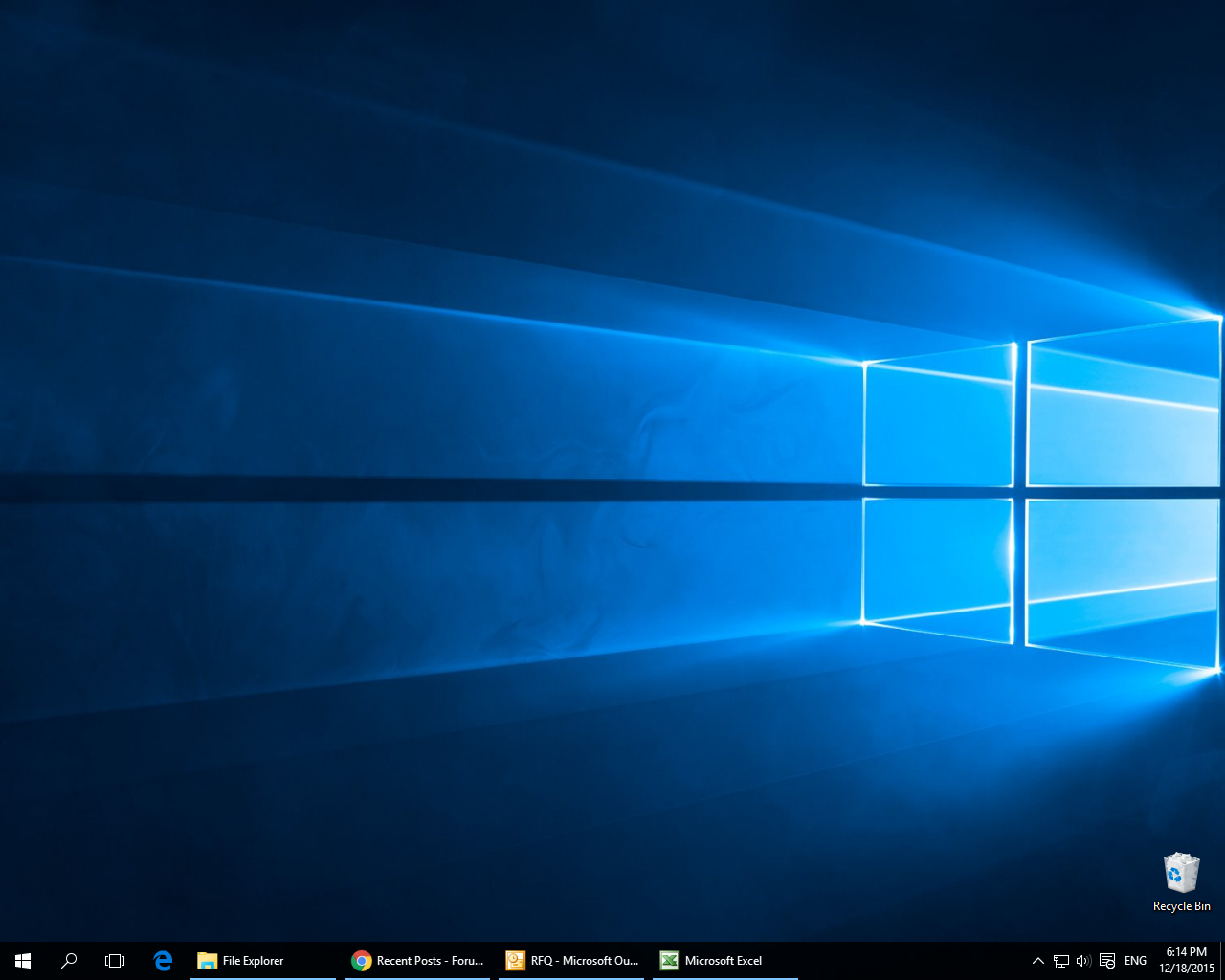Switch to Chrome's Recent Posts window
The image size is (1225, 980).
click(417, 960)
